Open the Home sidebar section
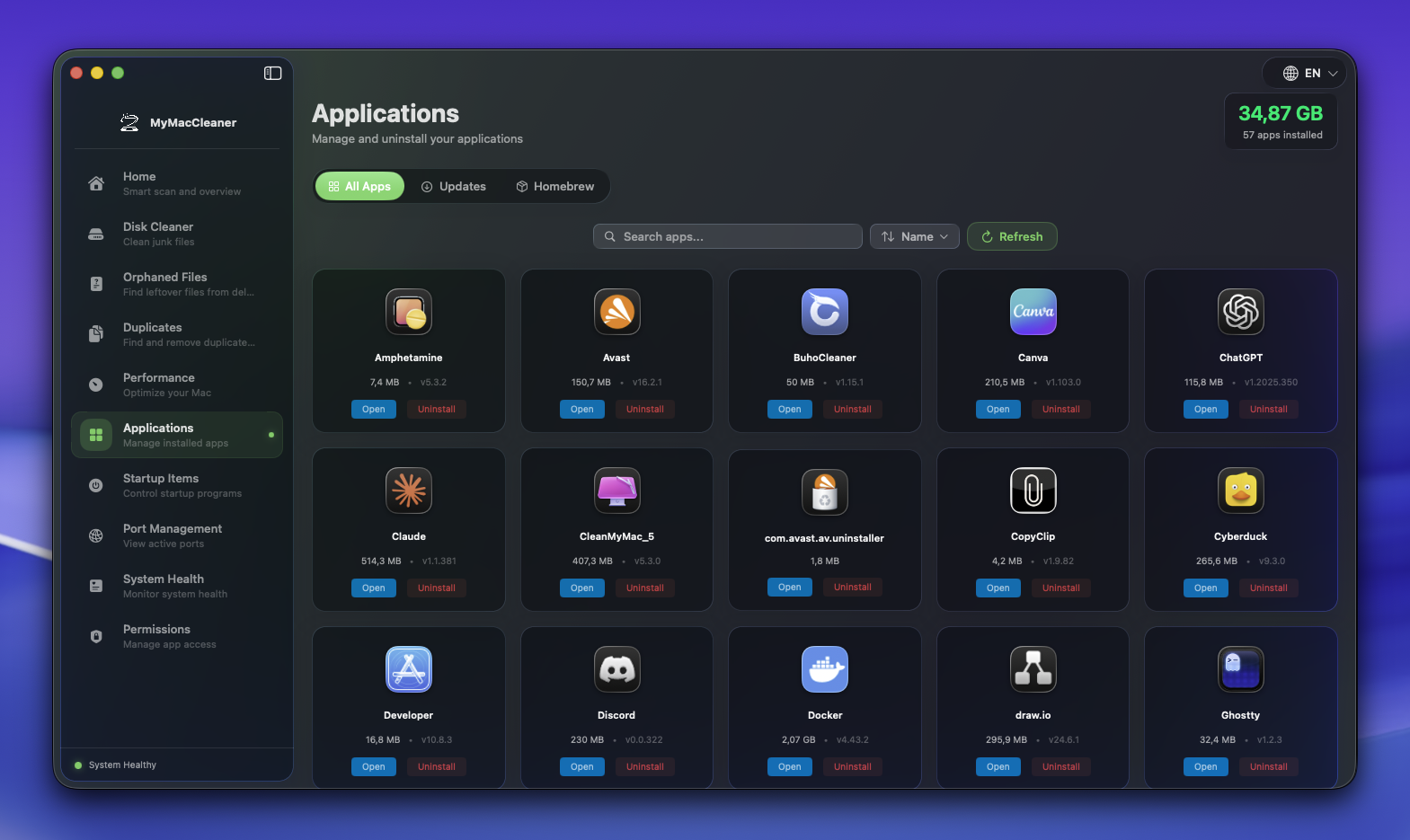1410x840 pixels. click(177, 183)
